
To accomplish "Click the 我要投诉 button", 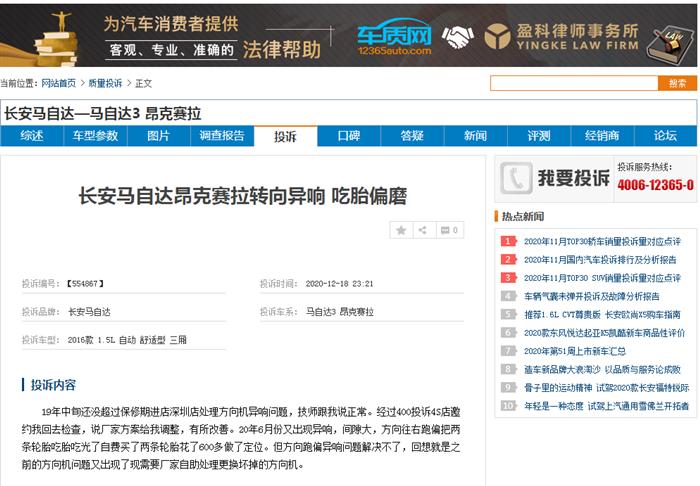I will (555, 179).
